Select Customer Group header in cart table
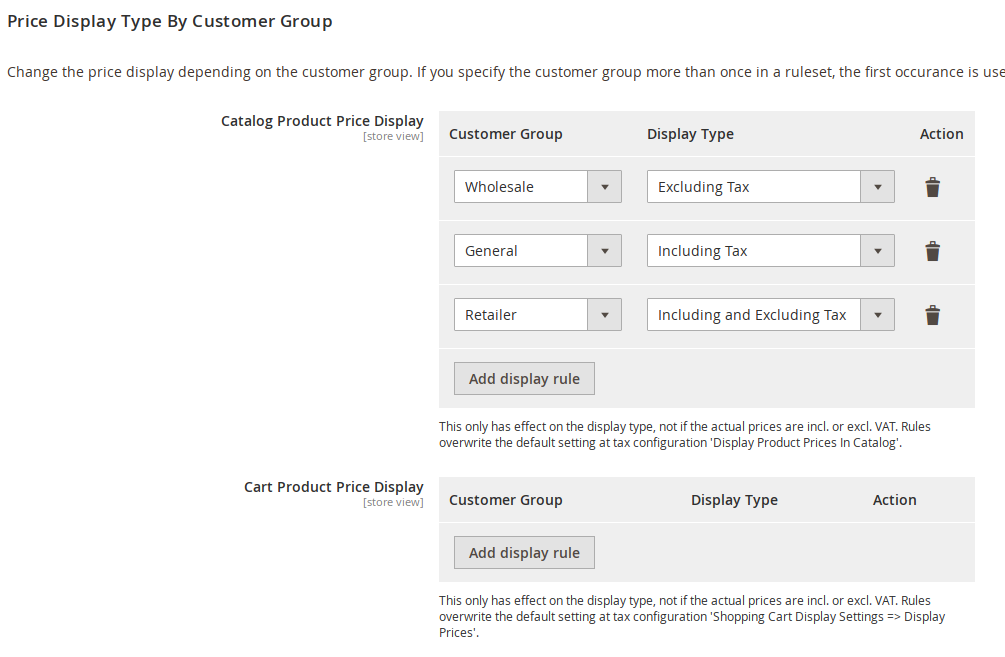1005x657 pixels. coord(505,500)
